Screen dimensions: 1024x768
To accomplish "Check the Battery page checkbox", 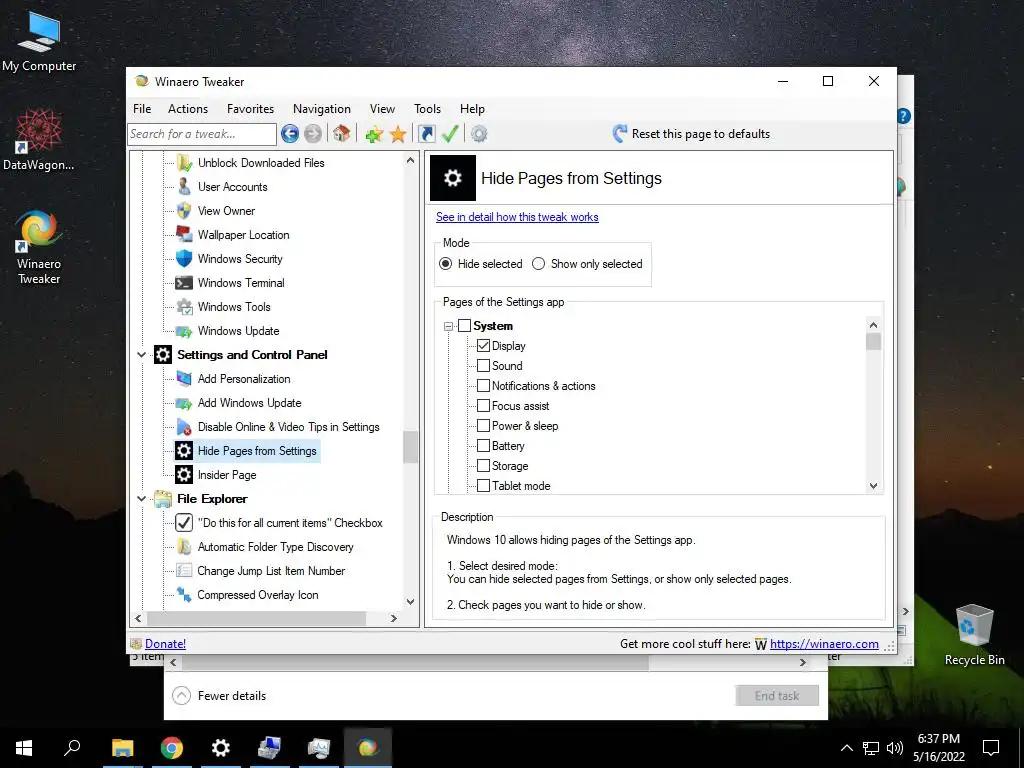I will (483, 446).
